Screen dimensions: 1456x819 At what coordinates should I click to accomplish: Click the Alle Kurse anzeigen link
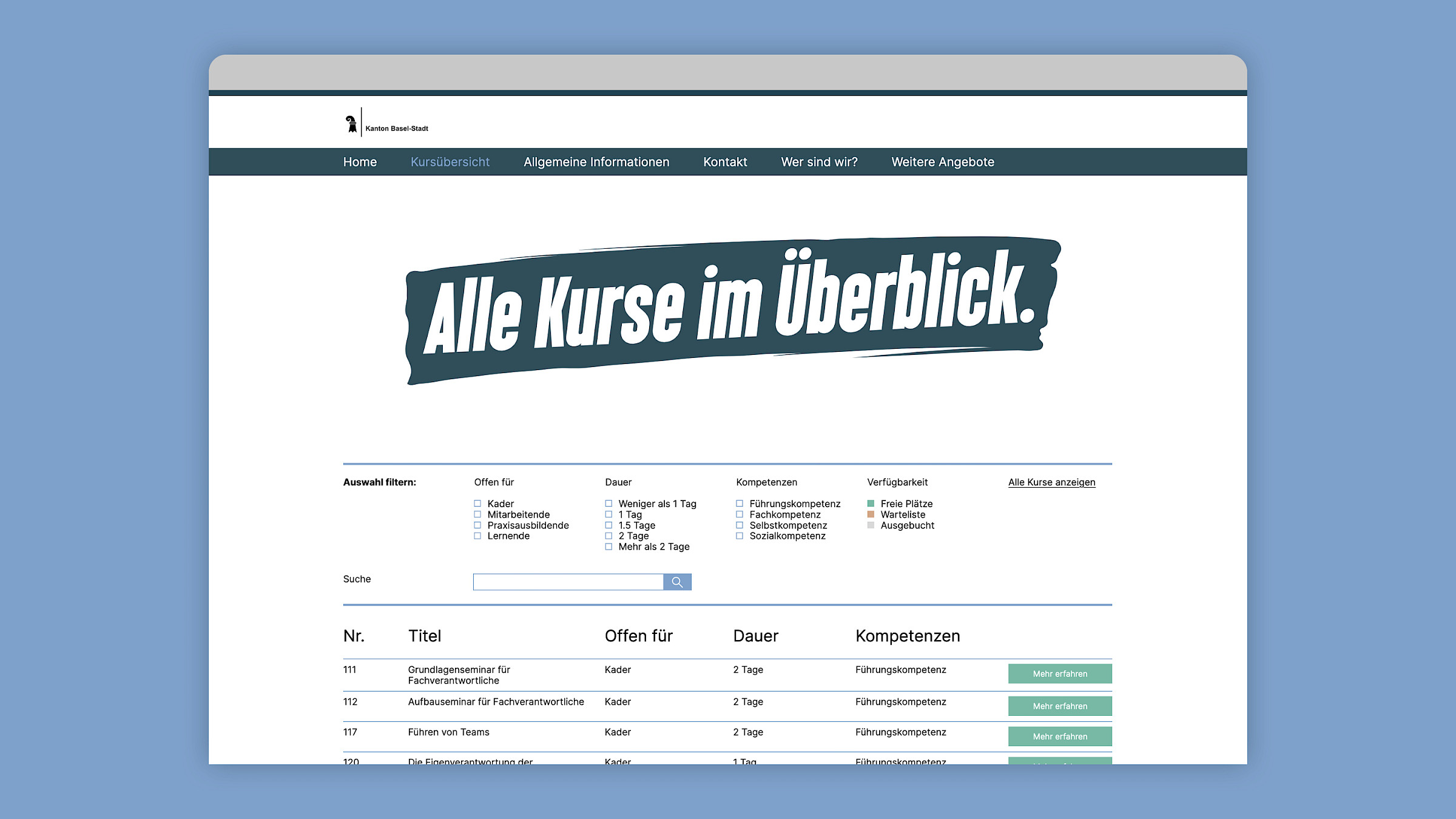1051,482
